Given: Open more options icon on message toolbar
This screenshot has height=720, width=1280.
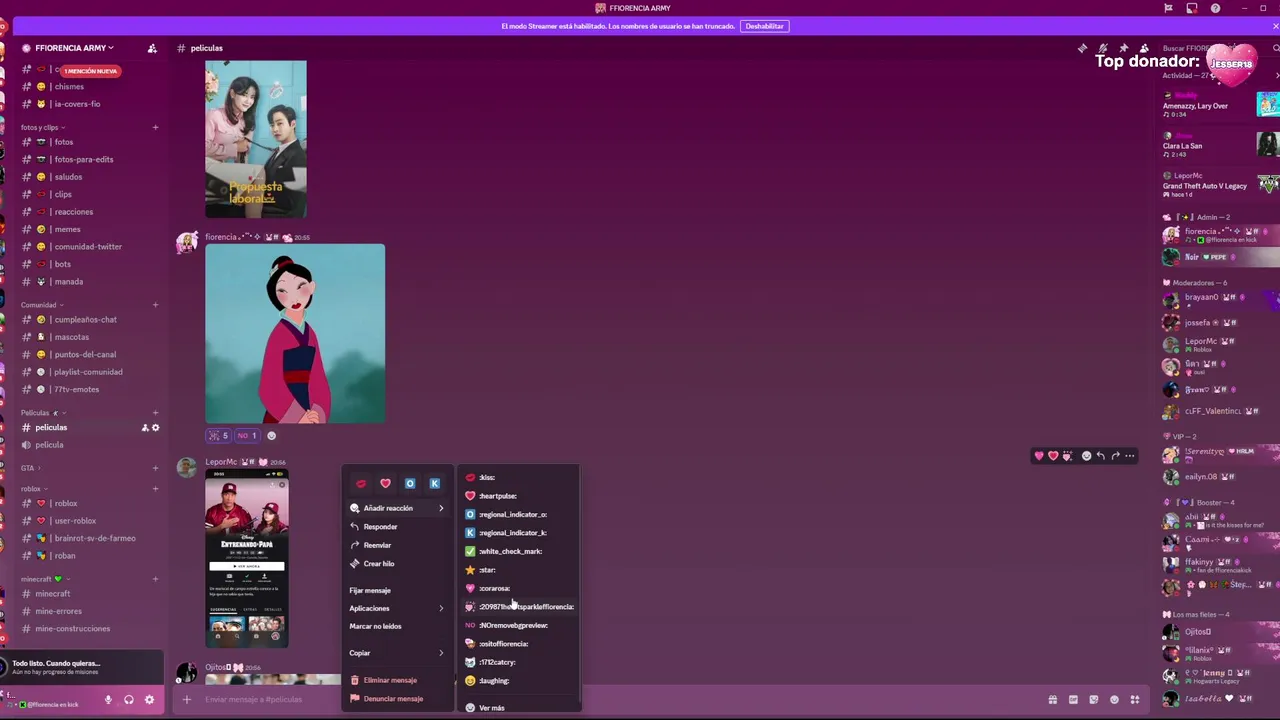Looking at the screenshot, I should point(1130,456).
